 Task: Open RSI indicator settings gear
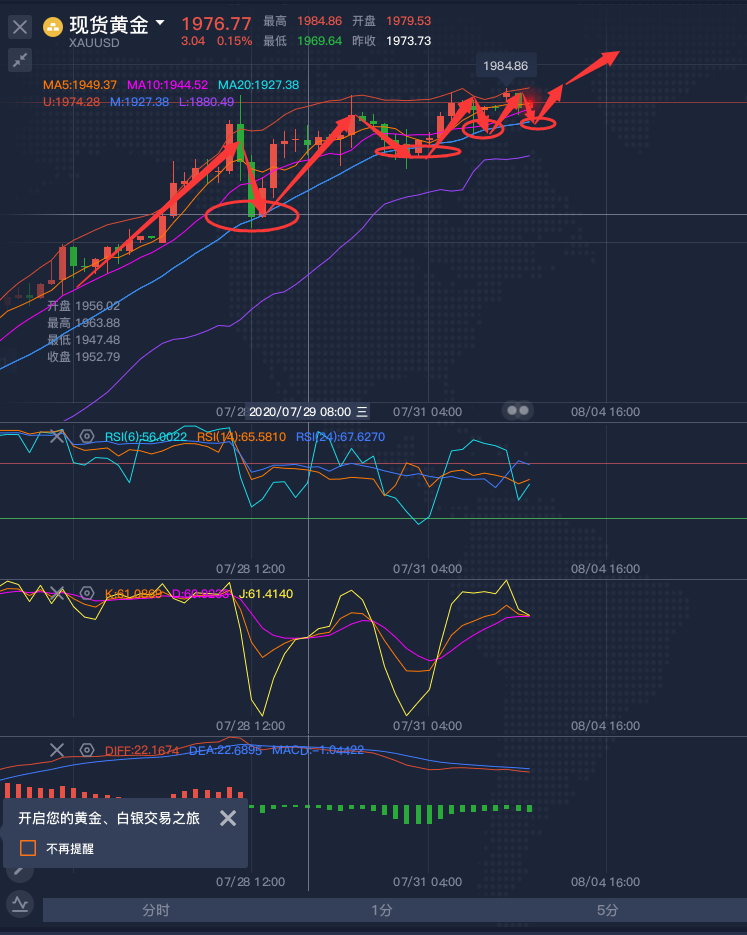[x=87, y=436]
